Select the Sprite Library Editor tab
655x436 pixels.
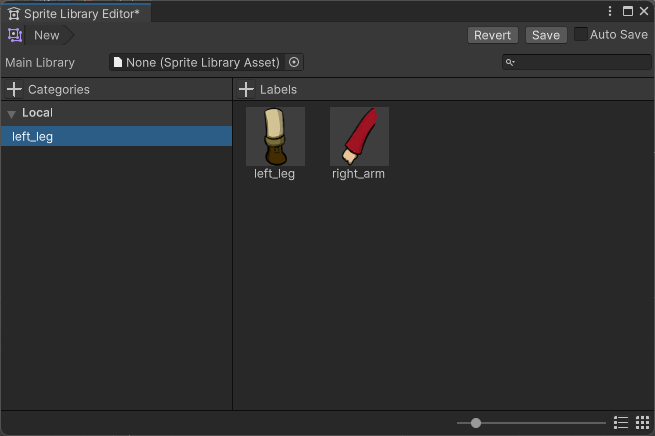[x=75, y=13]
